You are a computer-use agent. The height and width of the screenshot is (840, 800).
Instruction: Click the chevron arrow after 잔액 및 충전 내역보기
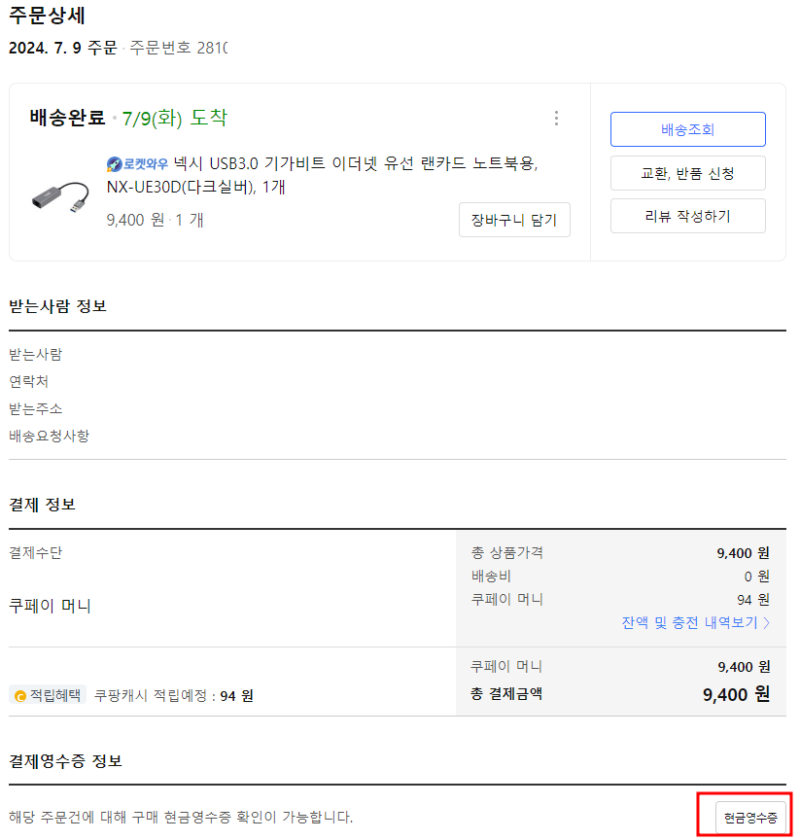766,622
